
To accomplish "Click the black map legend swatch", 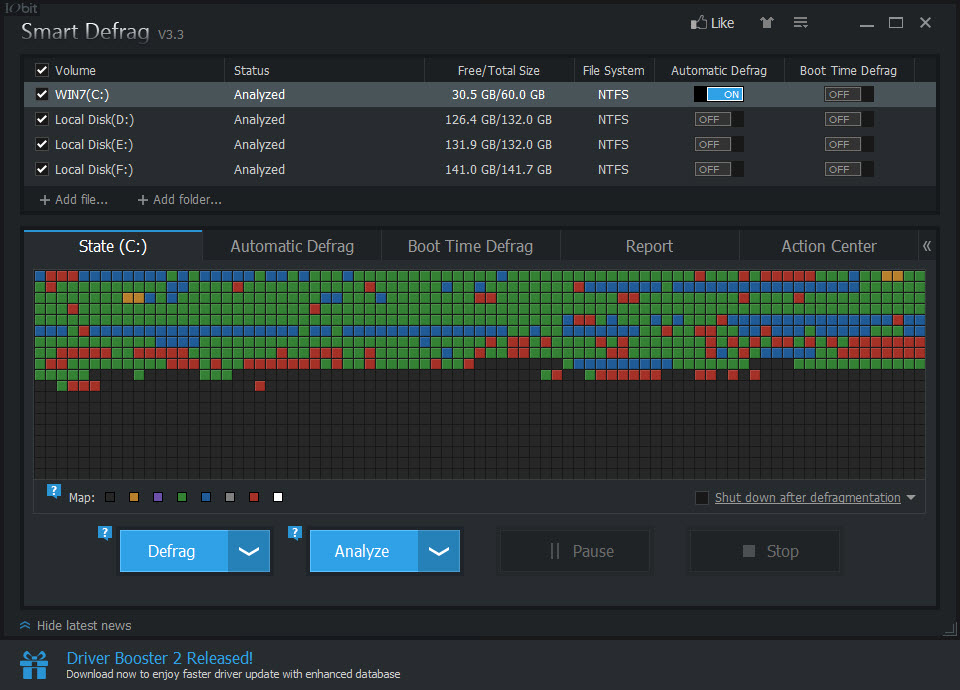I will [x=110, y=497].
